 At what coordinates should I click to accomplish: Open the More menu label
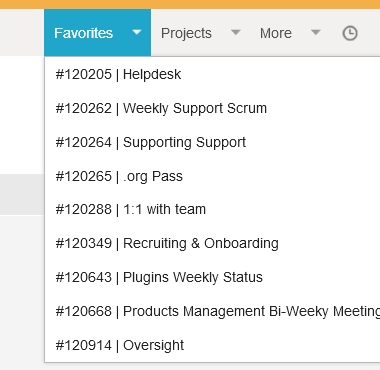pyautogui.click(x=276, y=33)
